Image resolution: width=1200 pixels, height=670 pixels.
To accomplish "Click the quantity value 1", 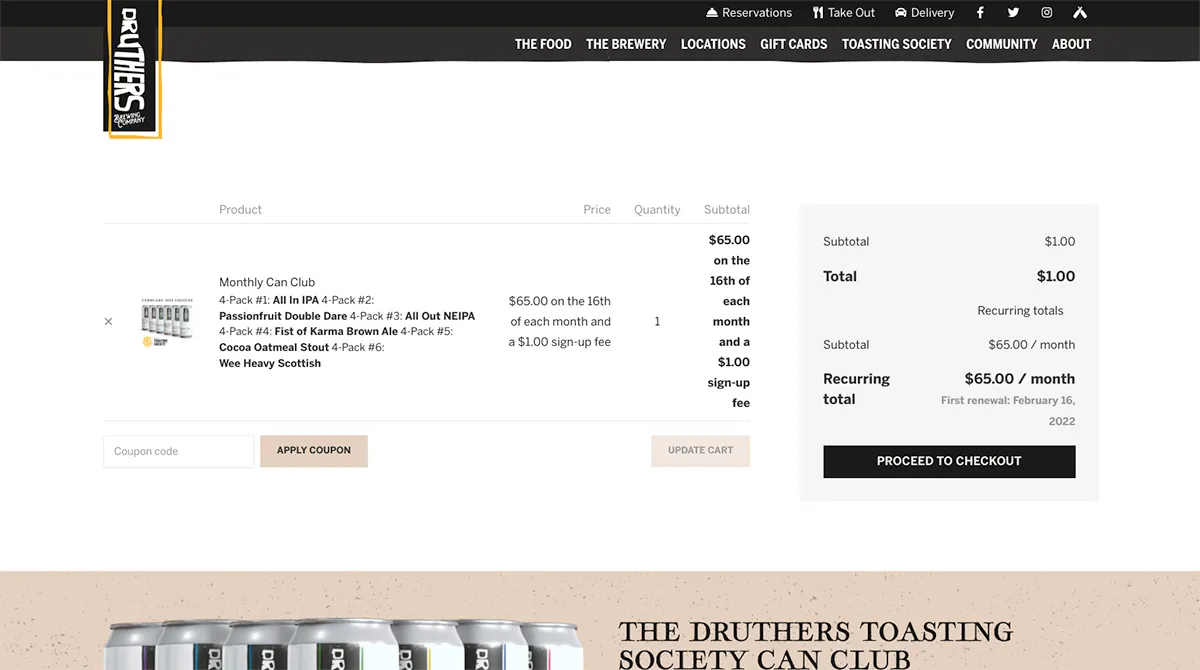I will tap(657, 322).
